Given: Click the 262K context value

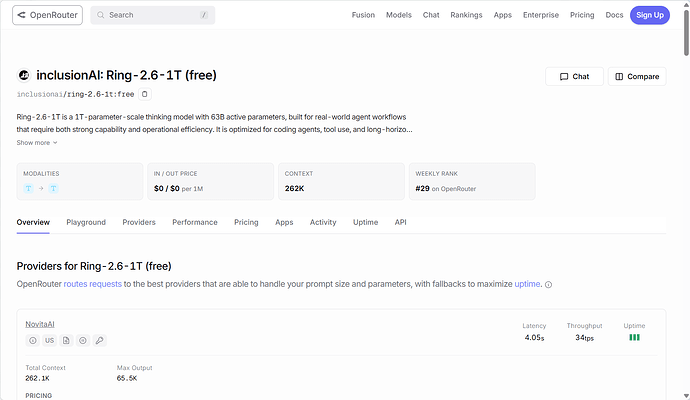Looking at the screenshot, I should (x=294, y=188).
